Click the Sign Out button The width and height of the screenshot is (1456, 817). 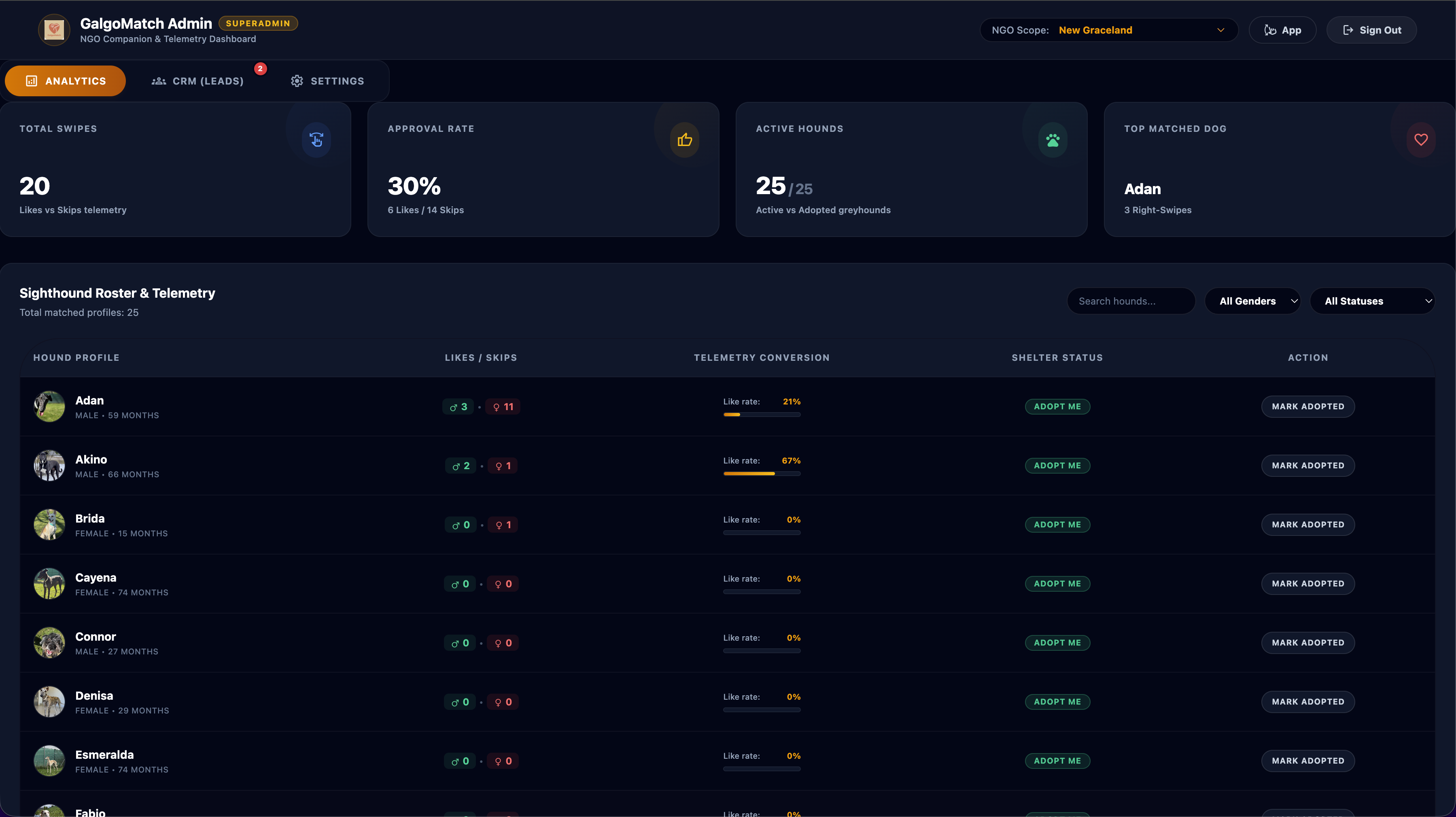pyautogui.click(x=1372, y=30)
